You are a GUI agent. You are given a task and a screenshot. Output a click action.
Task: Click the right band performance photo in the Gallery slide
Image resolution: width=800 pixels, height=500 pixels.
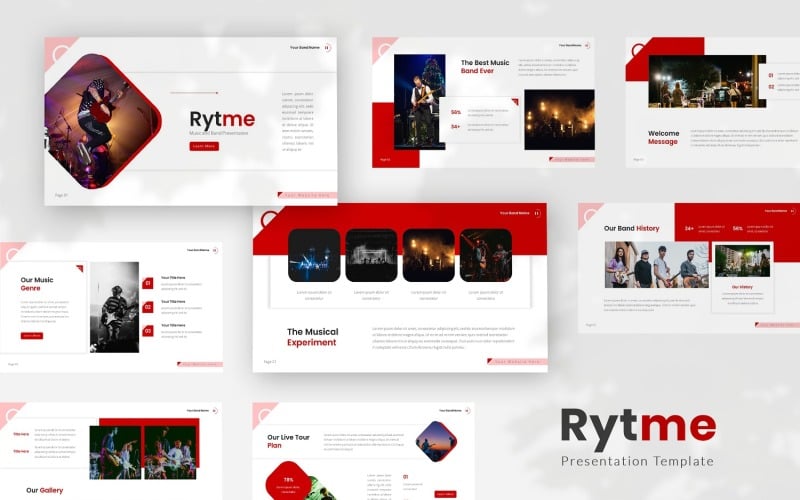170,453
